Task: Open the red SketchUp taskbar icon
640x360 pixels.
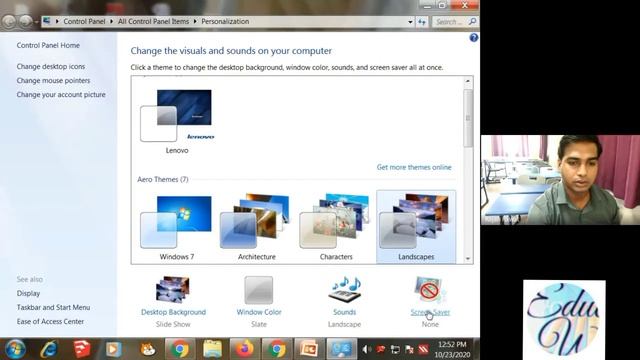Action: [x=81, y=349]
